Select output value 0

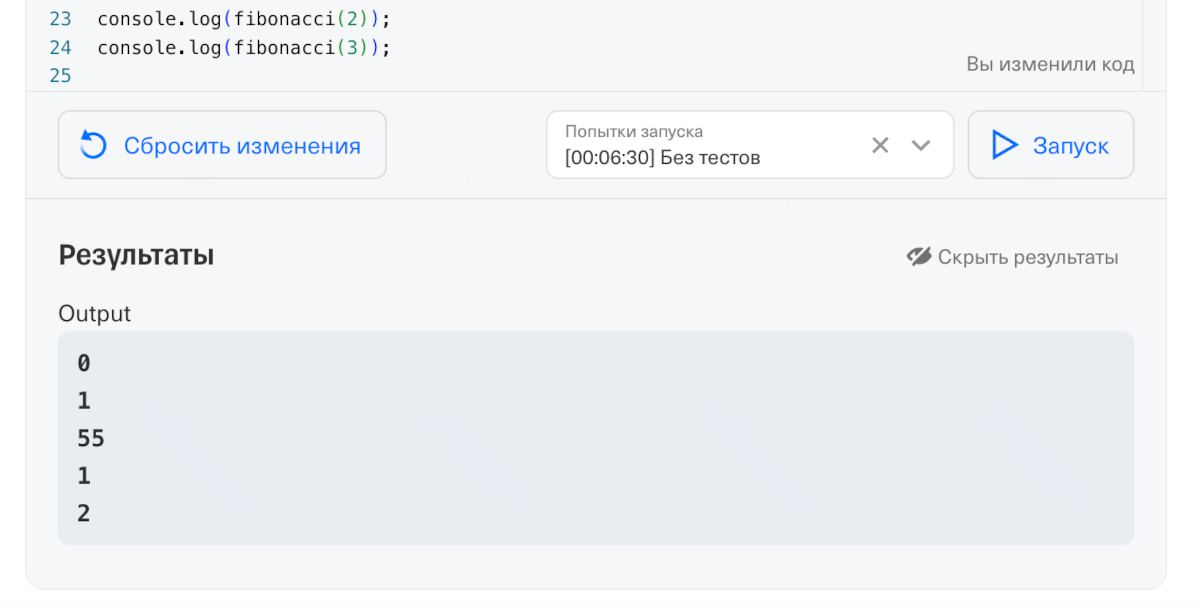(84, 363)
